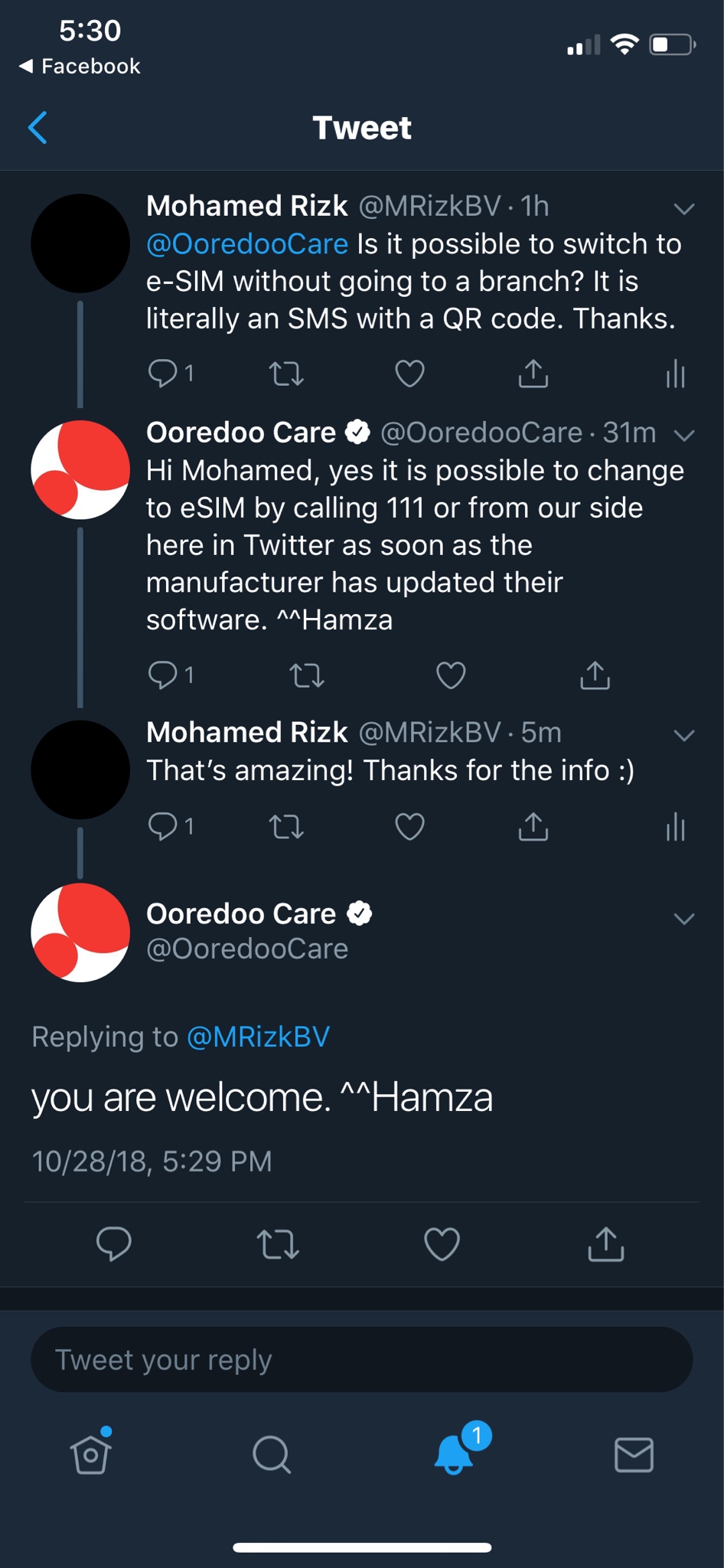This screenshot has width=724, height=1568.
Task: Like the 'That's amazing' tweet
Action: pos(409,827)
